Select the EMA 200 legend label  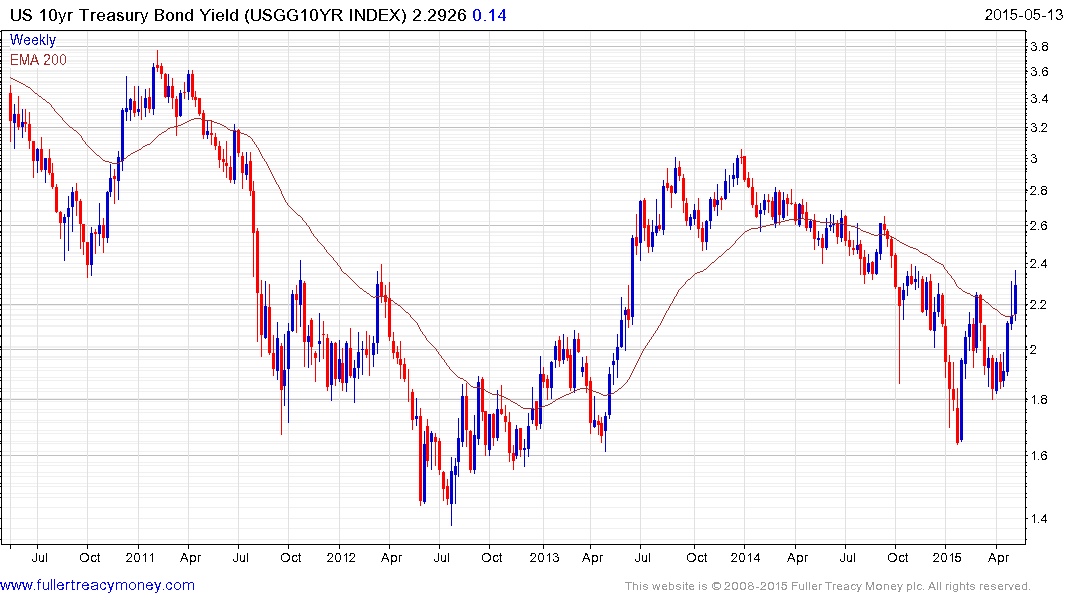(38, 60)
